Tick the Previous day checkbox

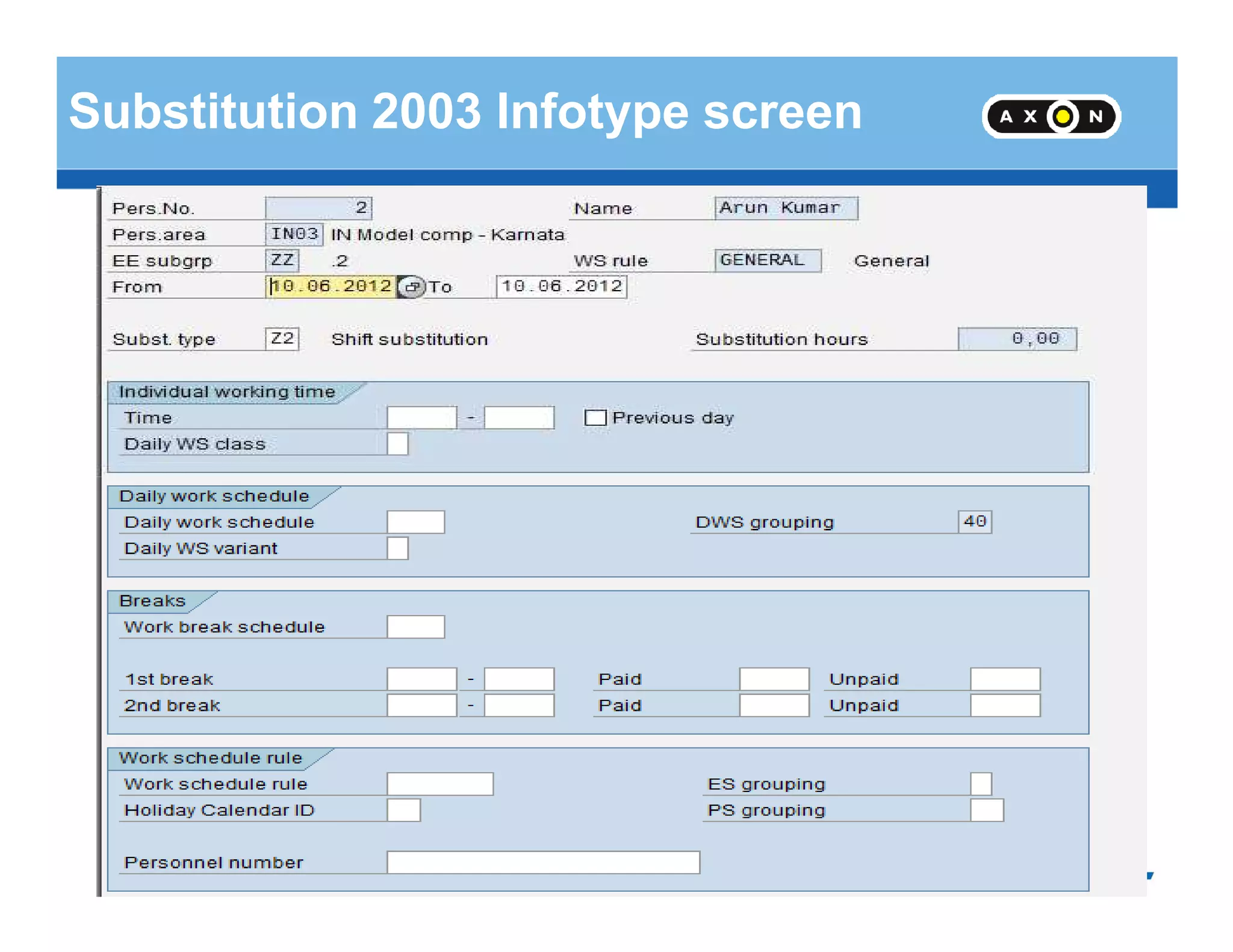point(595,418)
